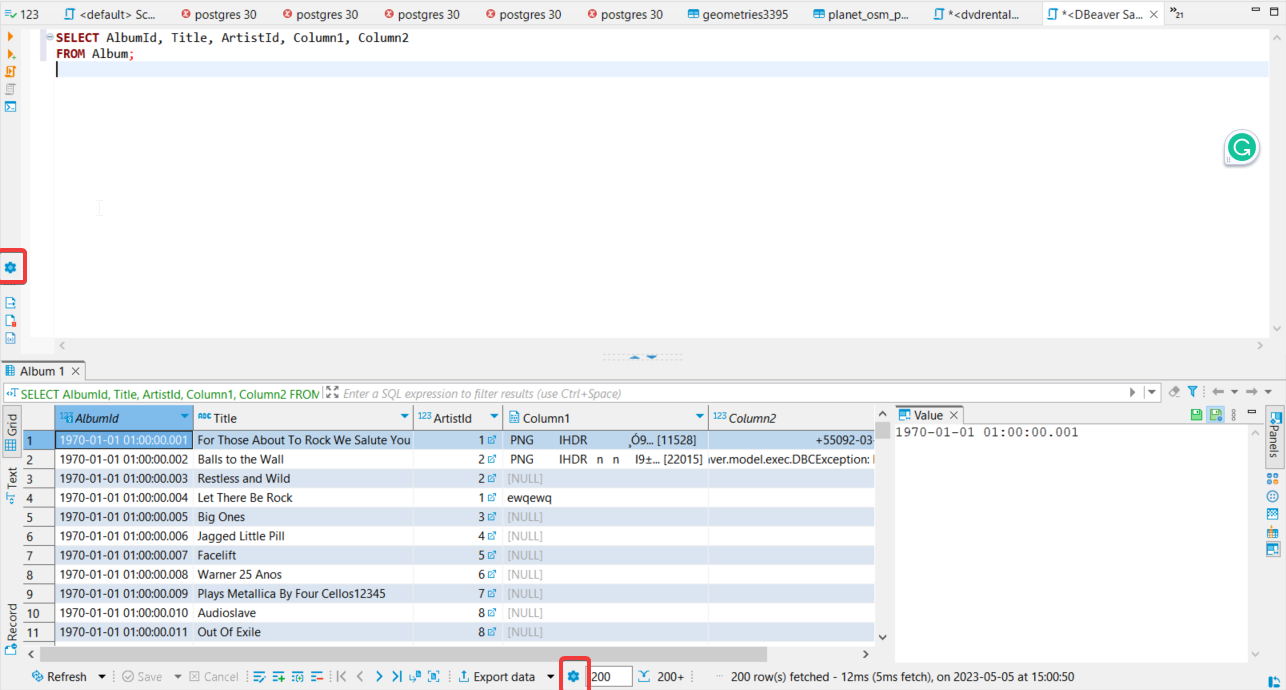Click the Grammarly floating icon
Image resolution: width=1286 pixels, height=690 pixels.
(1242, 148)
